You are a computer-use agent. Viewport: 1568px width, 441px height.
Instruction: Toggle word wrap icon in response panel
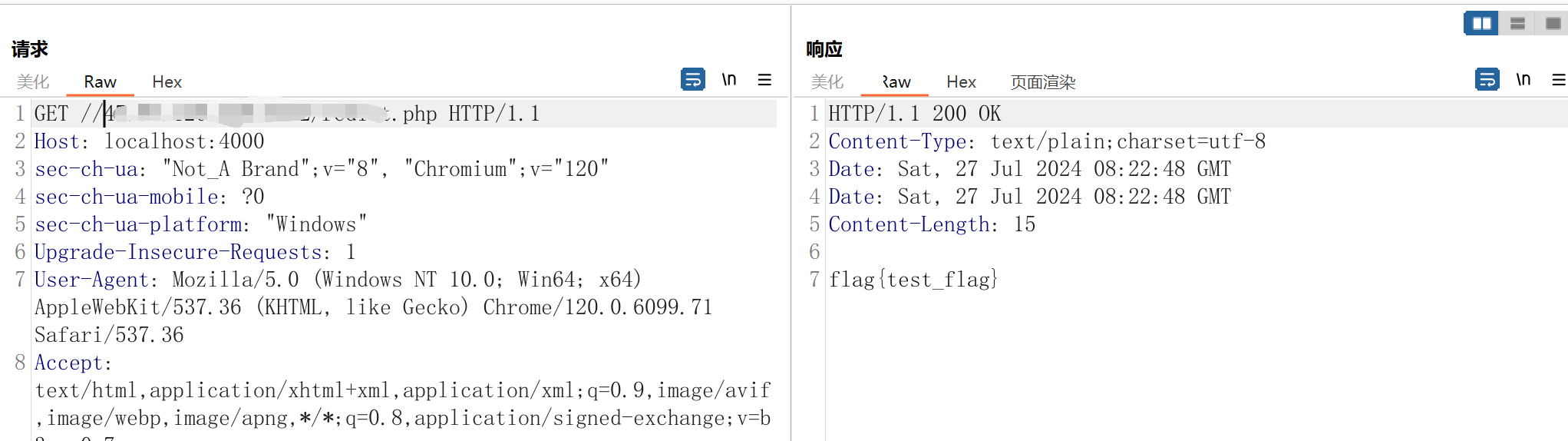[x=1487, y=79]
